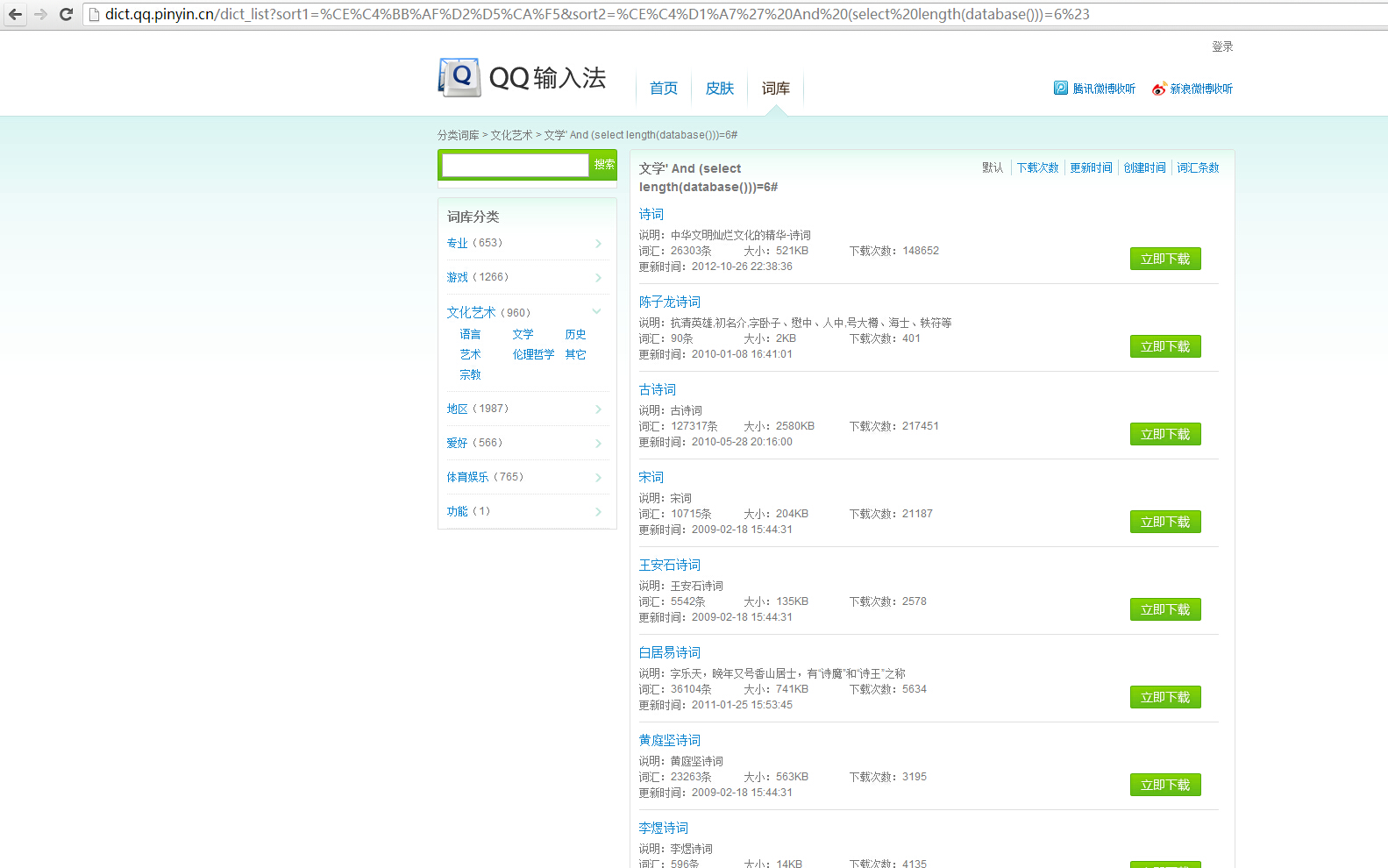Select 伦理哲学 subcategory
The height and width of the screenshot is (868, 1388).
pos(533,354)
